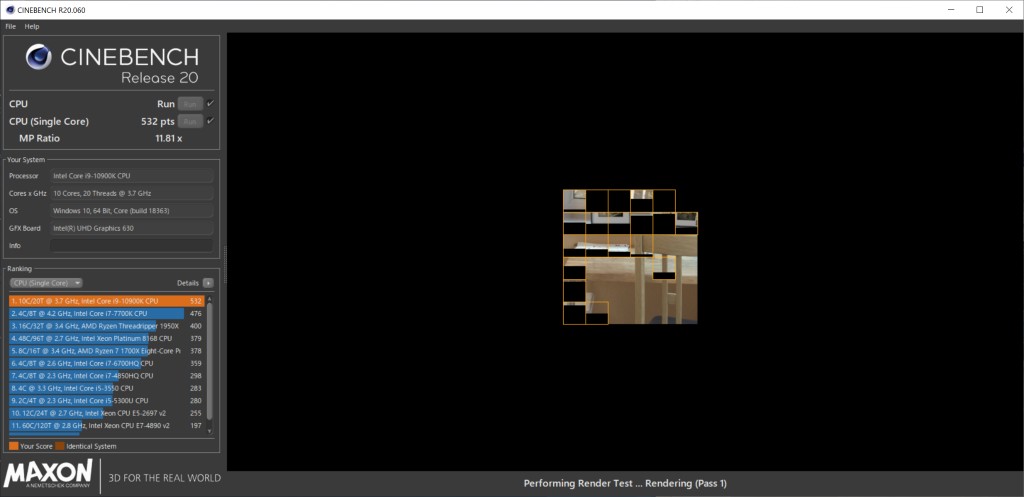Click the Performing Render Test status text
Viewport: 1024px width, 497px height.
625,483
